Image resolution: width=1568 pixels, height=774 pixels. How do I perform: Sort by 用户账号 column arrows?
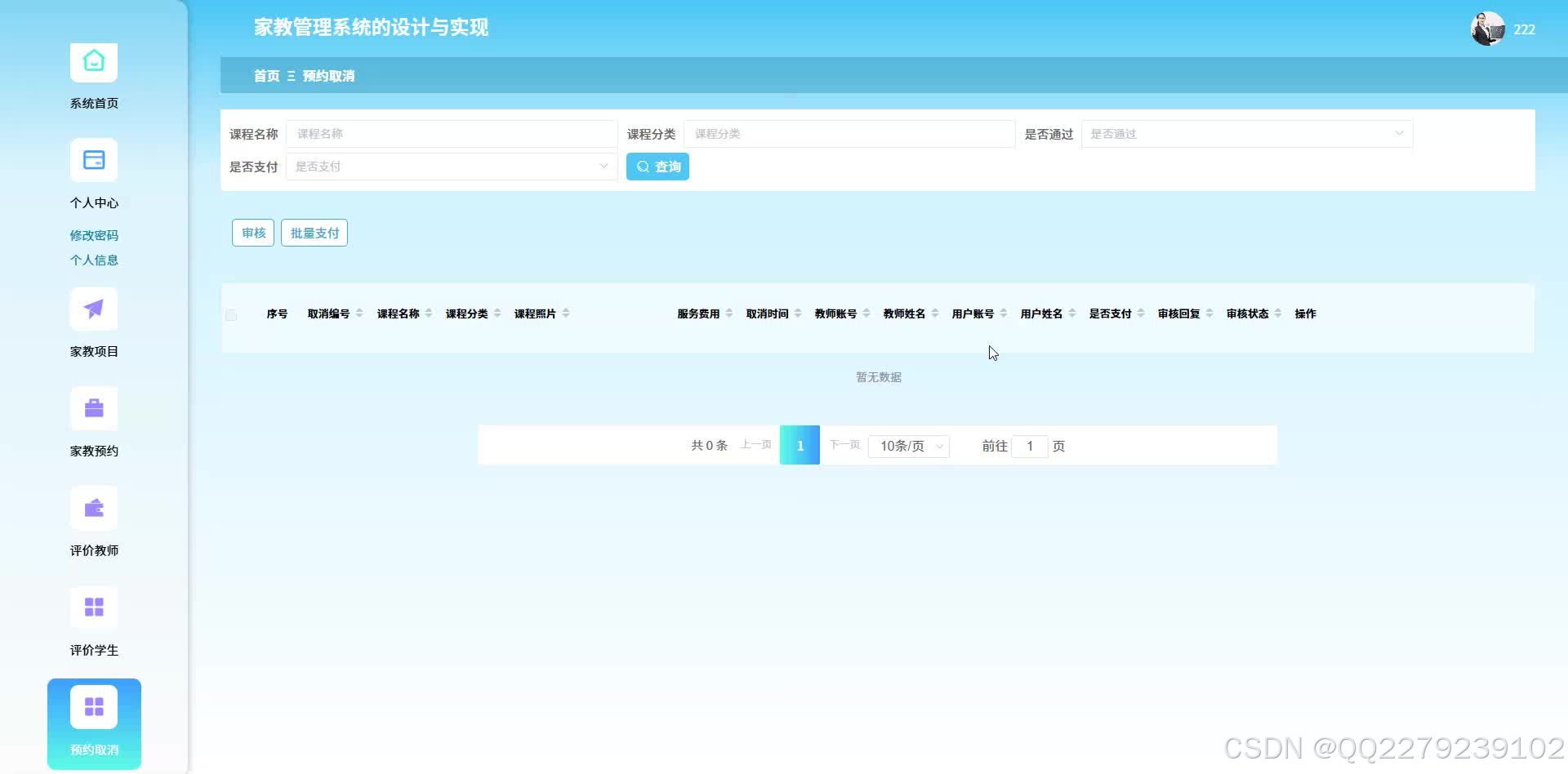[x=1004, y=314]
